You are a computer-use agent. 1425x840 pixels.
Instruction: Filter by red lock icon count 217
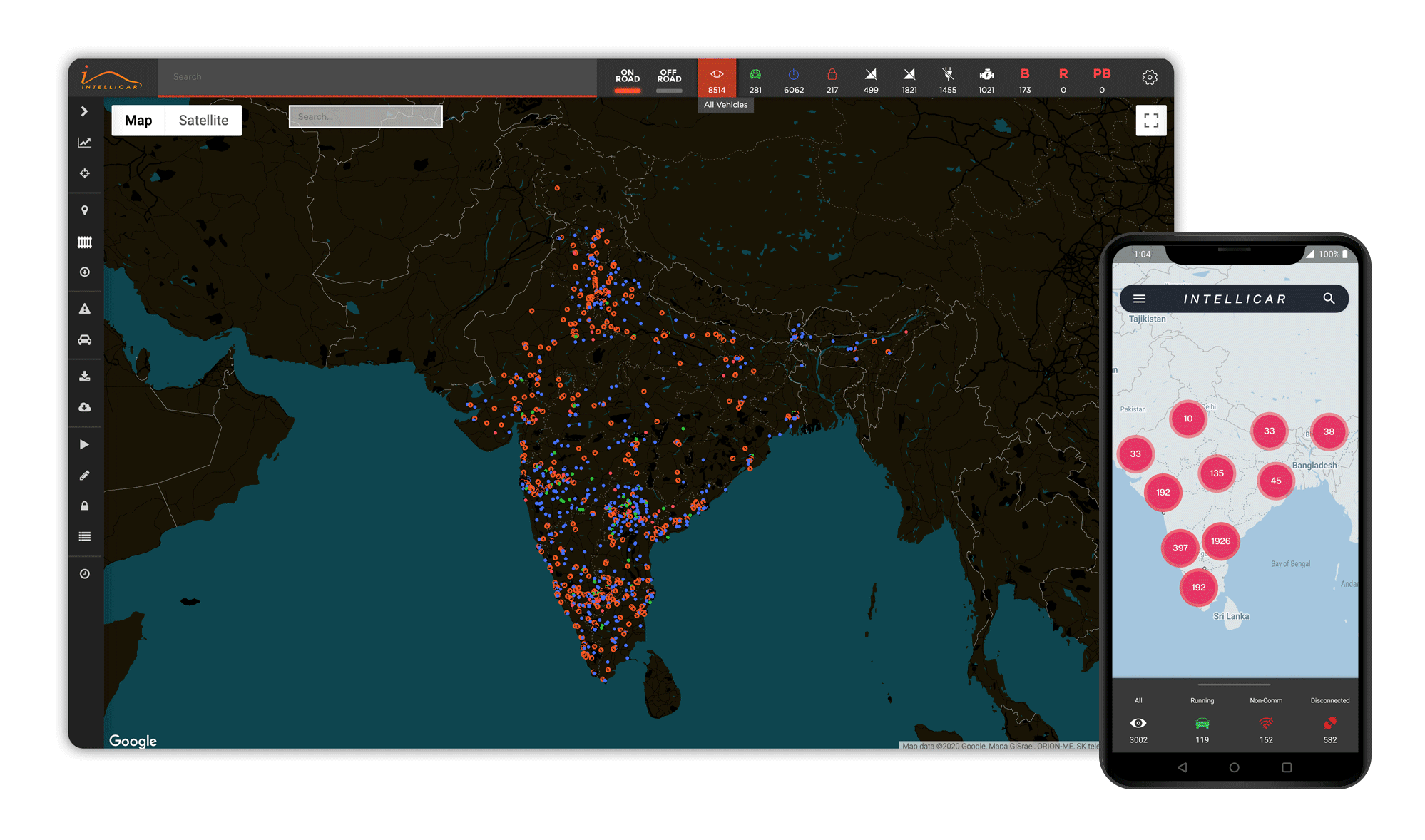(x=832, y=80)
